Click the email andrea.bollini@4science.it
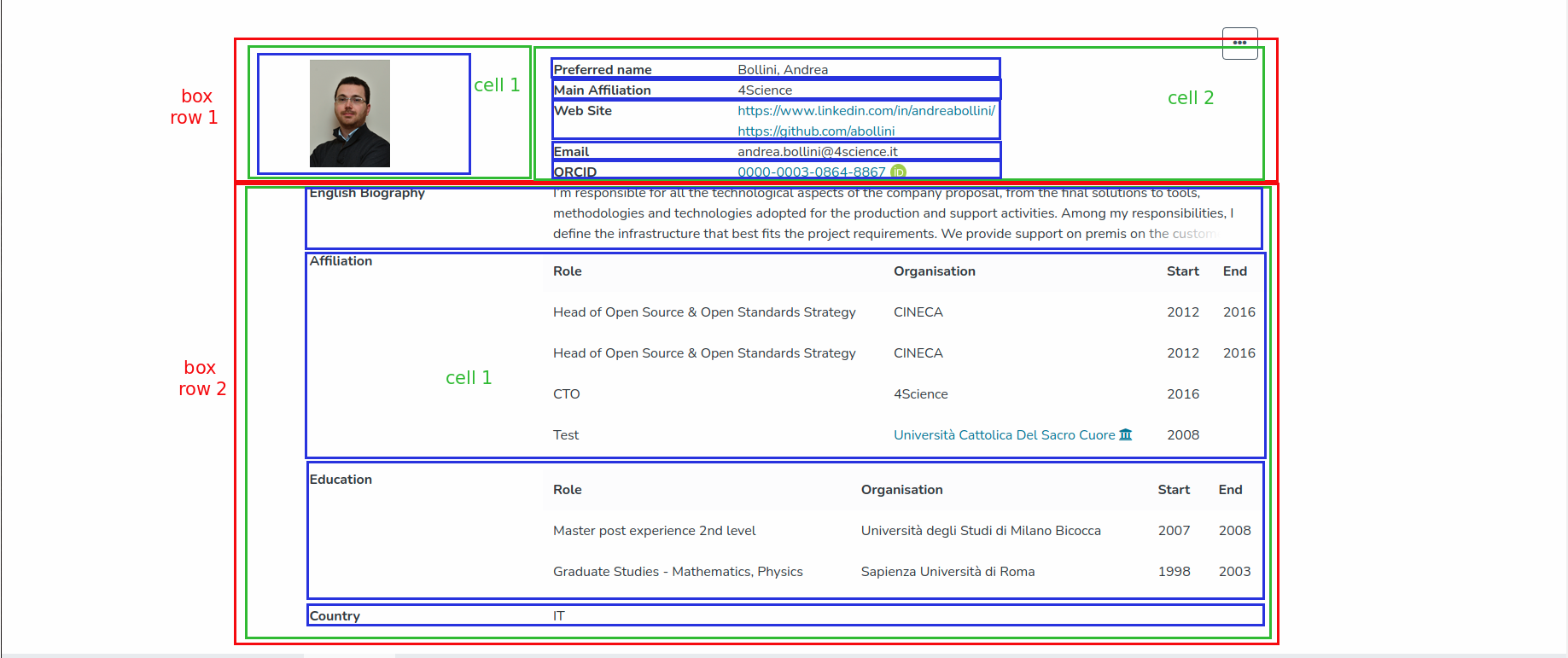The height and width of the screenshot is (658, 1568). pyautogui.click(x=817, y=152)
